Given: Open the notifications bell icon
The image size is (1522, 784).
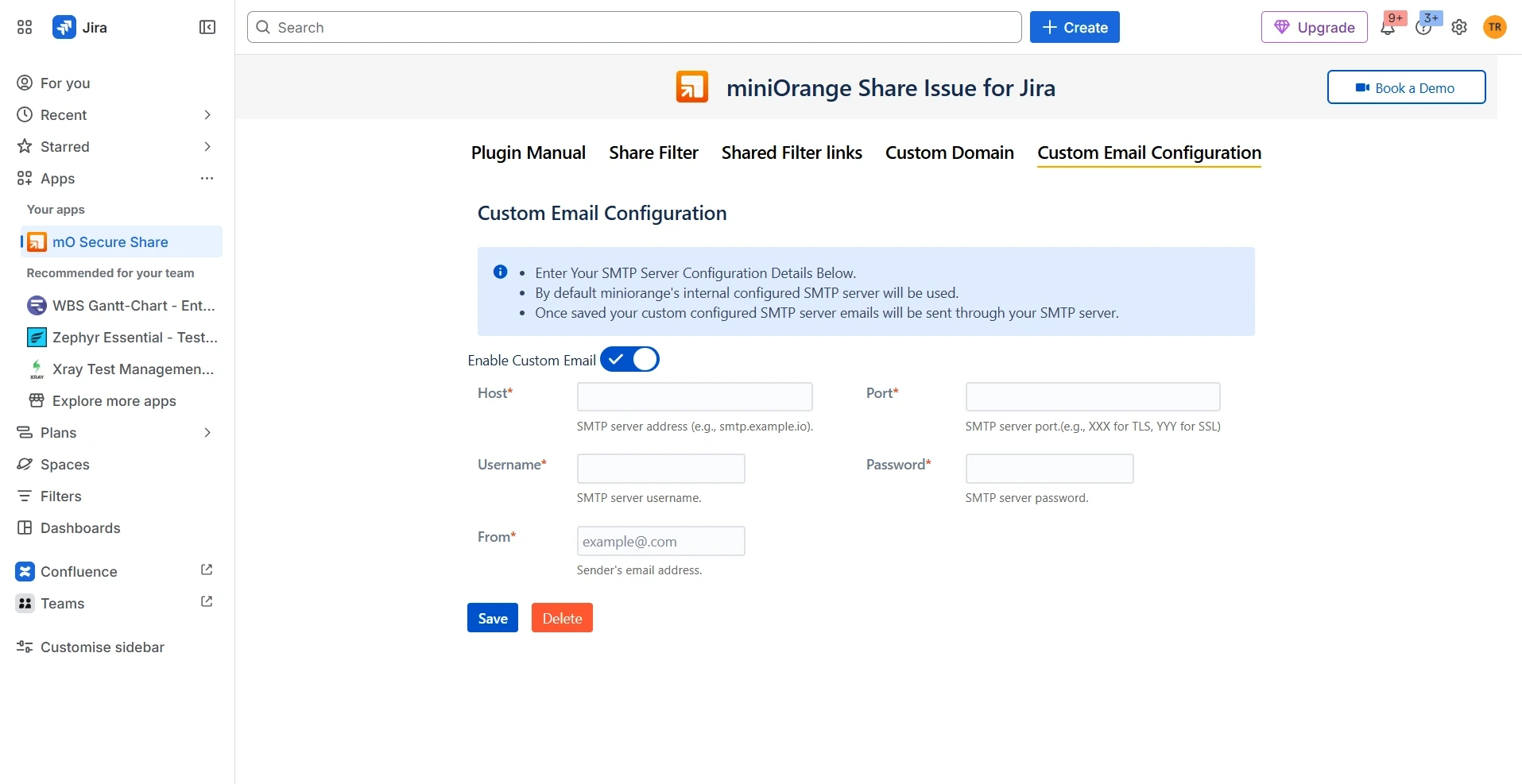Looking at the screenshot, I should [1388, 28].
